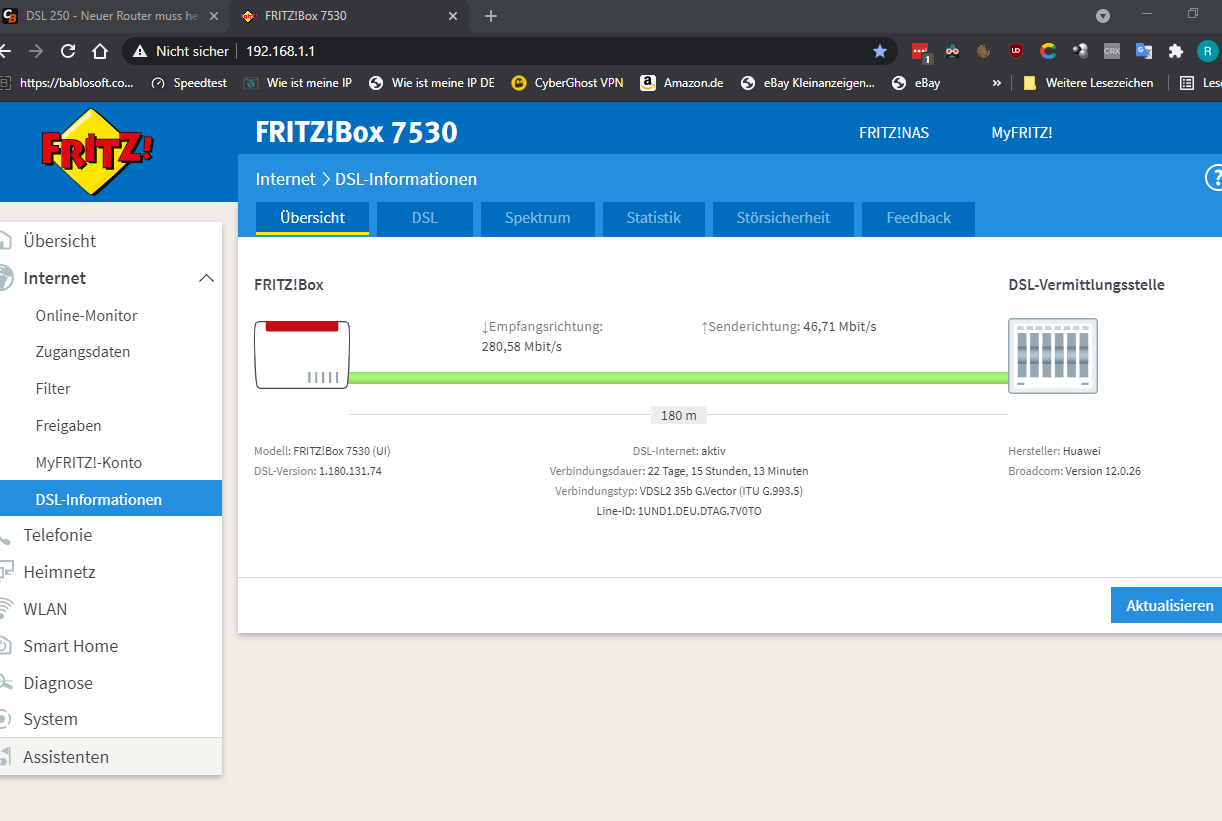1222x821 pixels.
Task: Open the Google Translate extension icon
Action: [1144, 50]
